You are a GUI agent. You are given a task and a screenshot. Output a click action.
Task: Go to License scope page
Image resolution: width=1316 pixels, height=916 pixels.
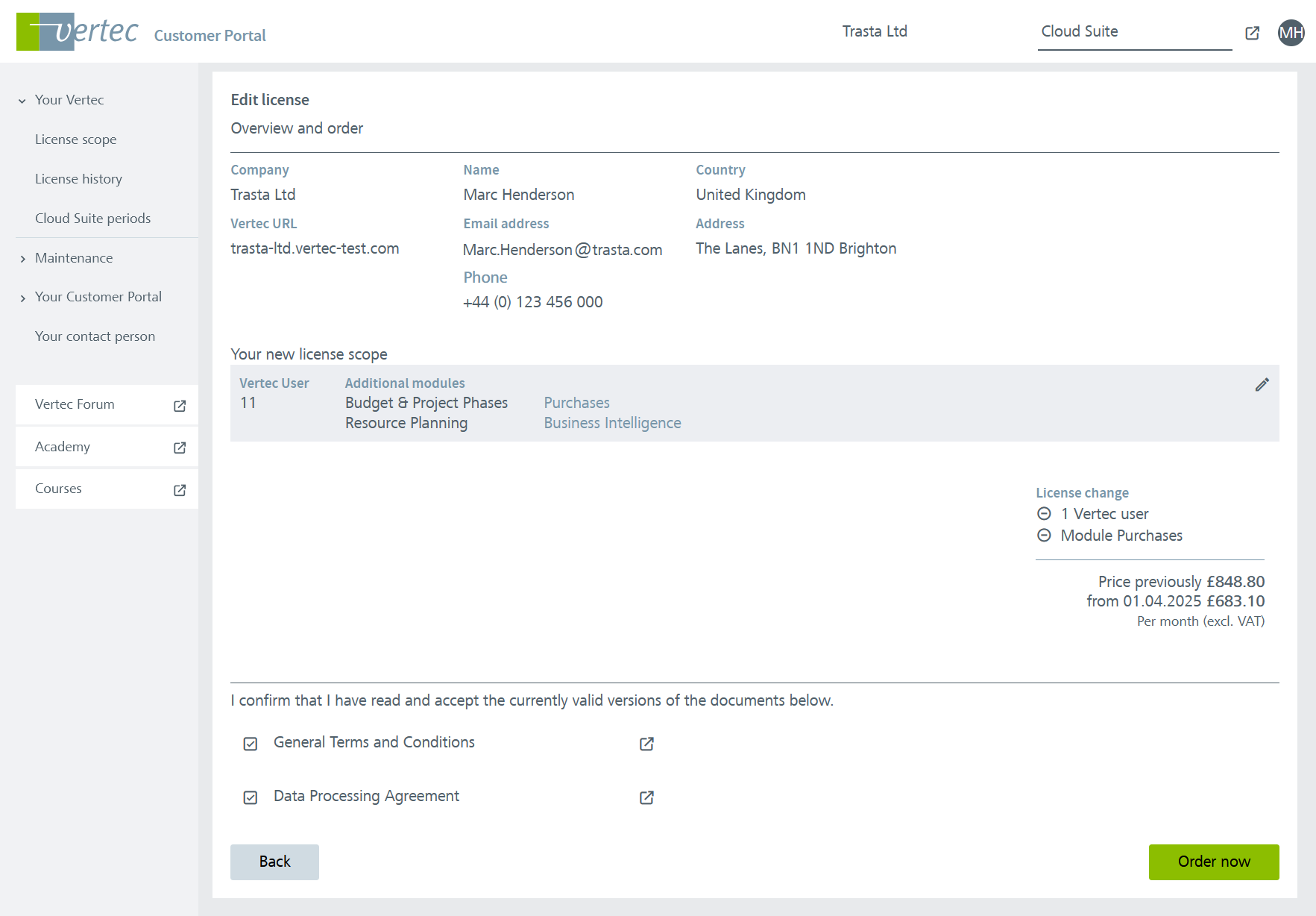[75, 139]
